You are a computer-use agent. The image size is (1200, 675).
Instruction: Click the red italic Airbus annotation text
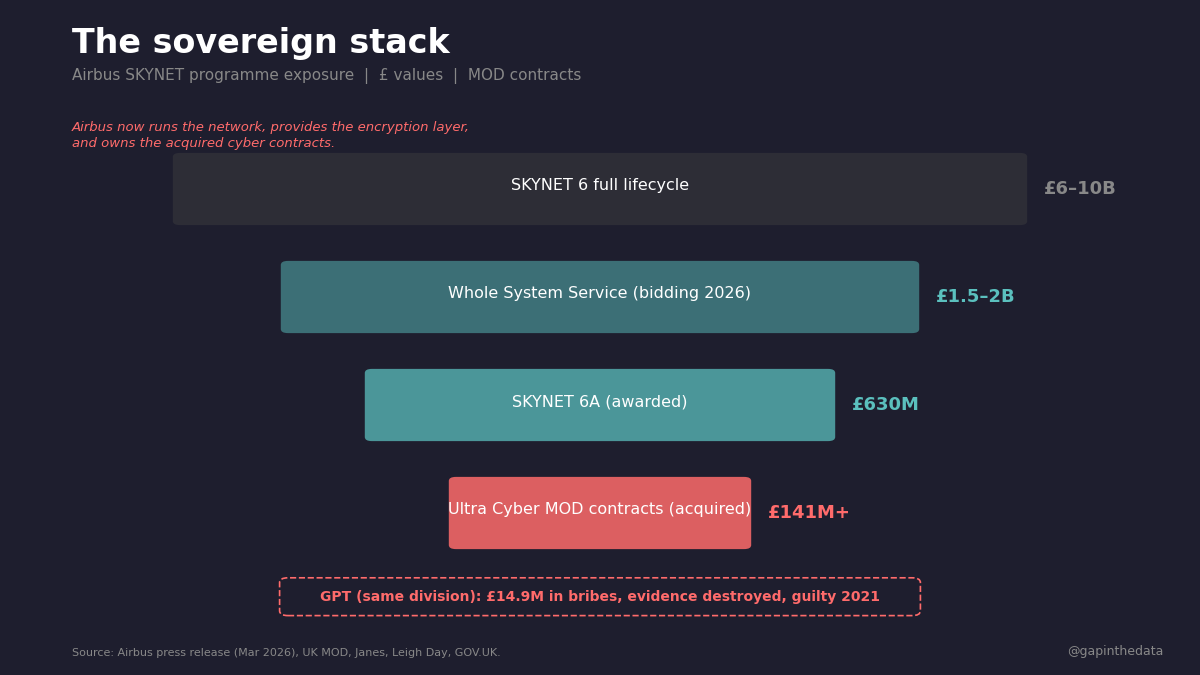click(x=270, y=135)
